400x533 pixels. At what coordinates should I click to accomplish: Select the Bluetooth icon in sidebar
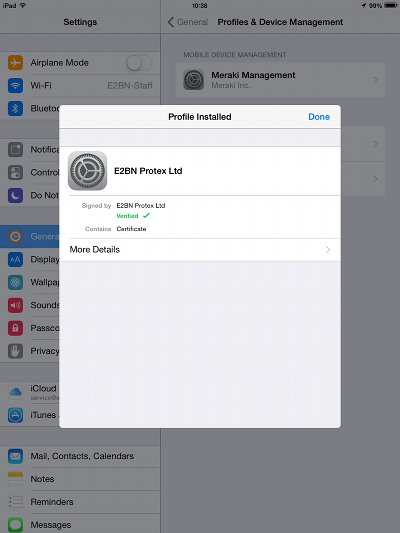click(15, 108)
